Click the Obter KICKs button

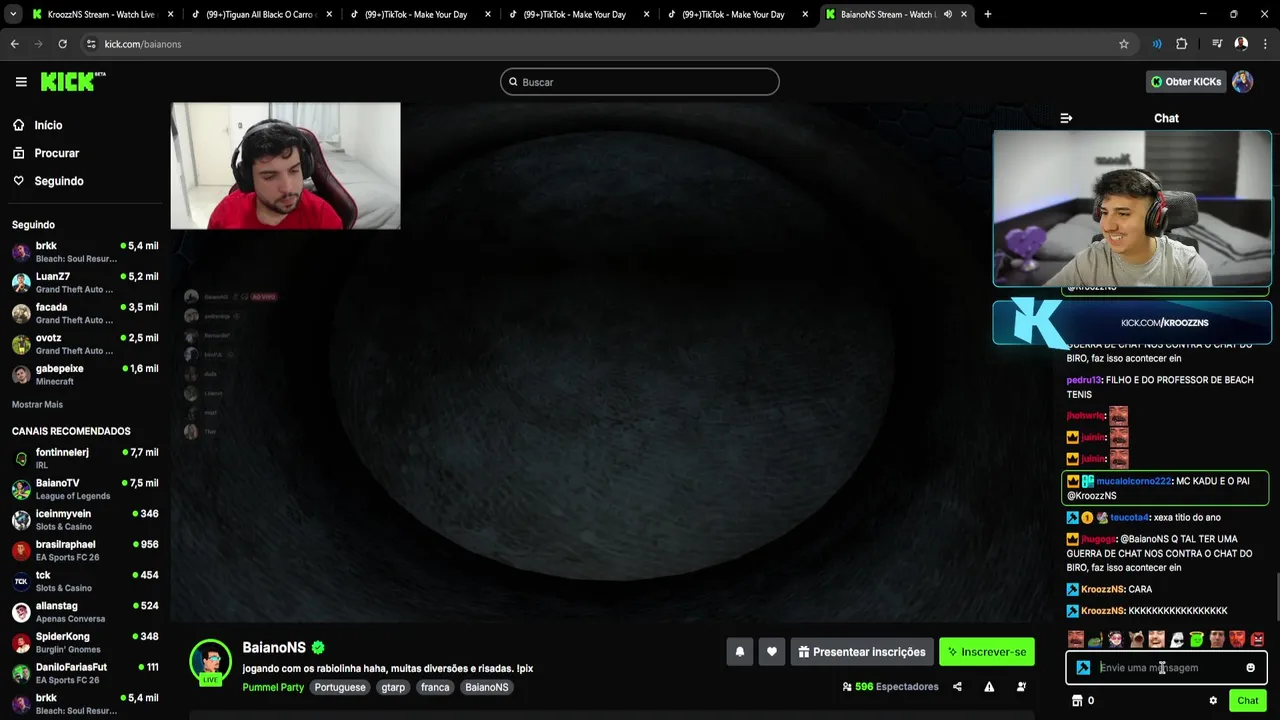[x=1185, y=82]
